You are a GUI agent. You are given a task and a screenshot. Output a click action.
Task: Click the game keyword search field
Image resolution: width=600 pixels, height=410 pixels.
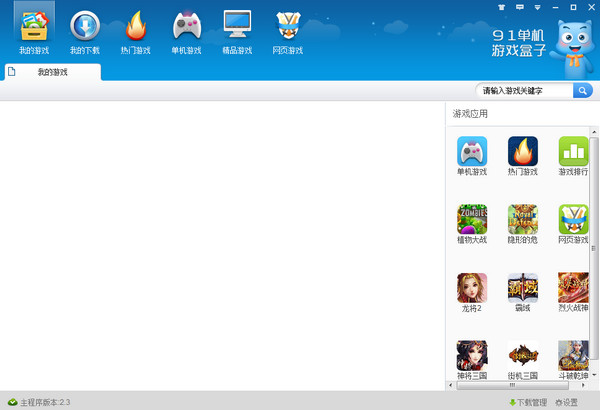522,90
